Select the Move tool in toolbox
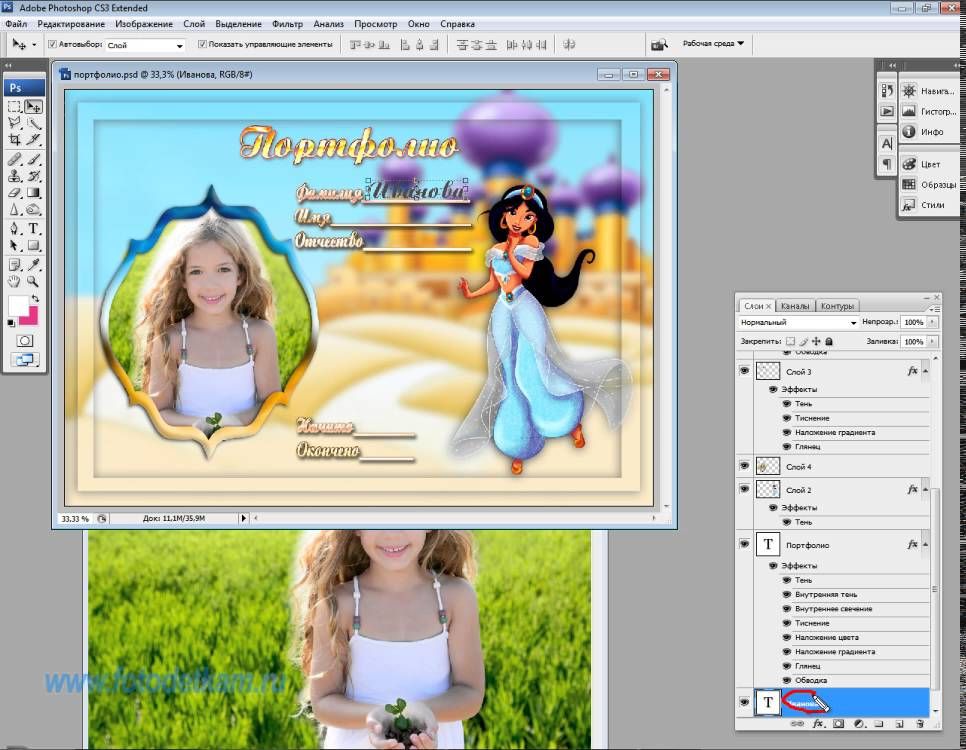The image size is (966, 750). 33,107
